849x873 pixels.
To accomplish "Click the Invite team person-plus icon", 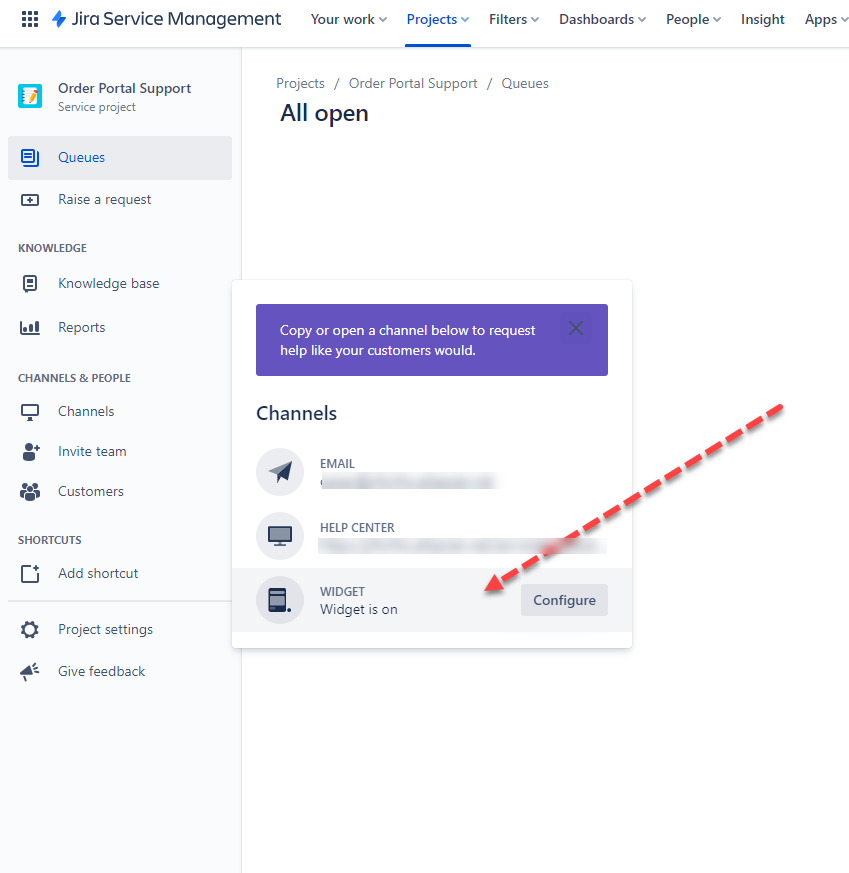I will pyautogui.click(x=31, y=452).
